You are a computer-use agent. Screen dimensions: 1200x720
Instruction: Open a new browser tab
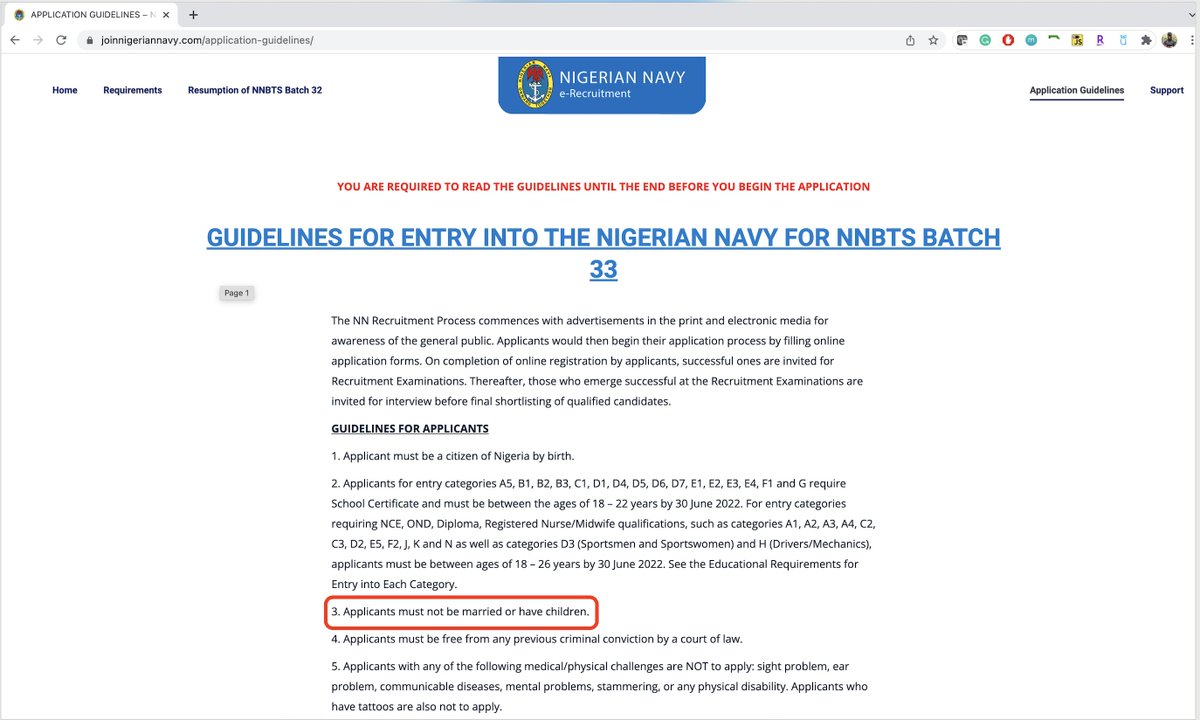coord(193,15)
